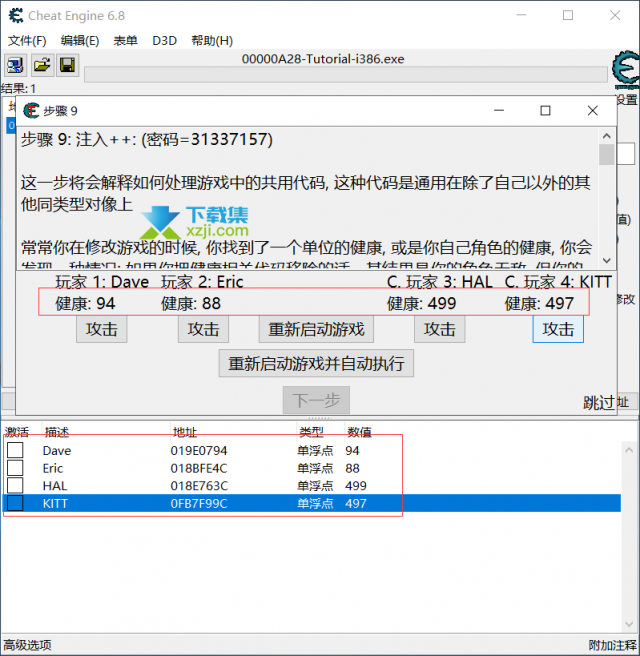Click address 018BFE4C
The image size is (640, 656).
point(199,468)
